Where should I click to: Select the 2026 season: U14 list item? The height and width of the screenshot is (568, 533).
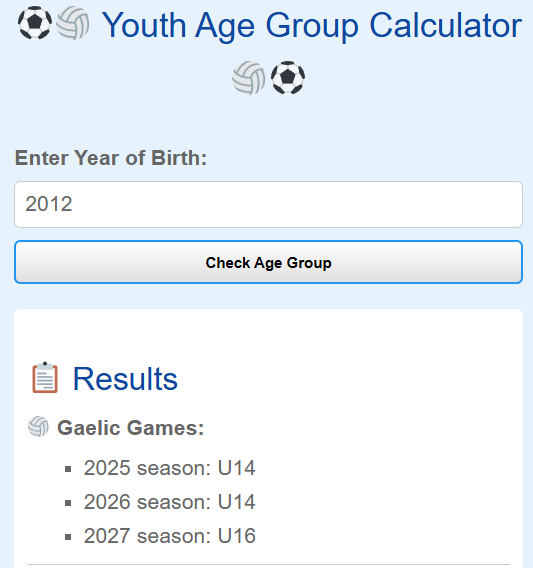170,502
